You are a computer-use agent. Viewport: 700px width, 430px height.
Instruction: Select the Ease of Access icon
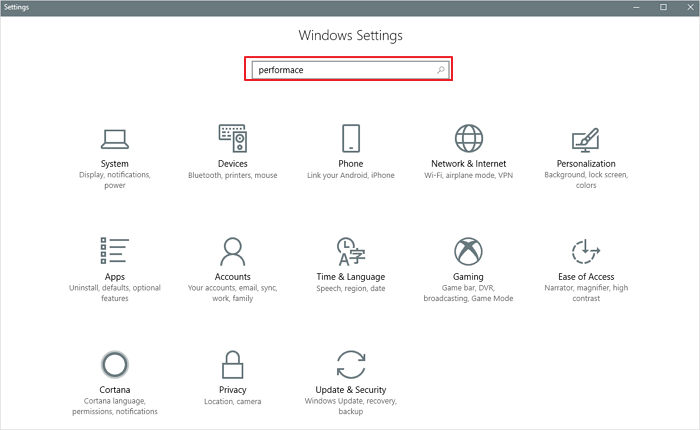586,250
